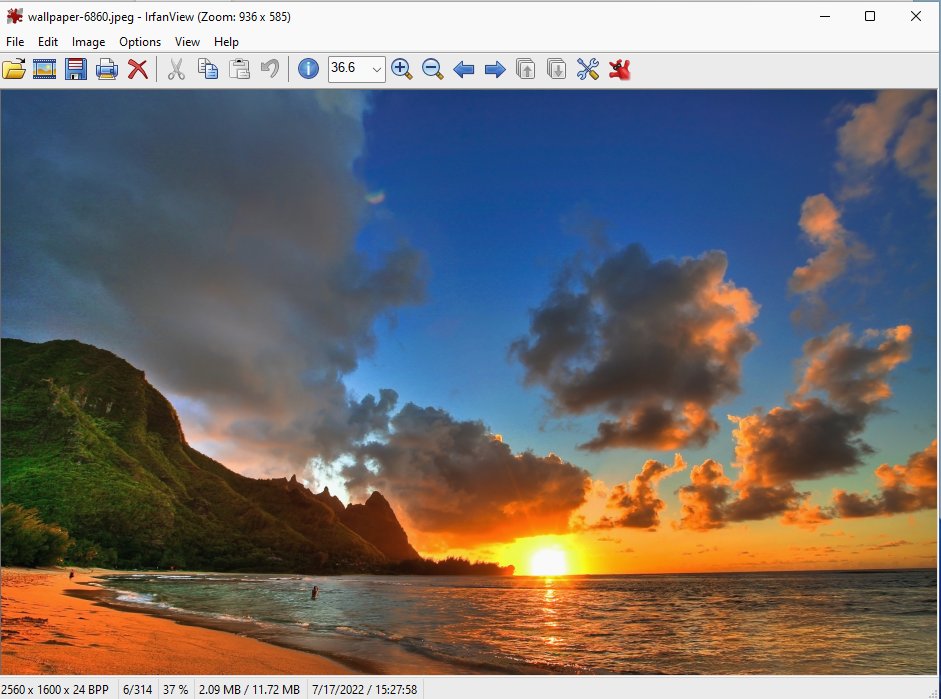Zoom in with magnifier plus icon
The height and width of the screenshot is (699, 941).
coord(401,69)
